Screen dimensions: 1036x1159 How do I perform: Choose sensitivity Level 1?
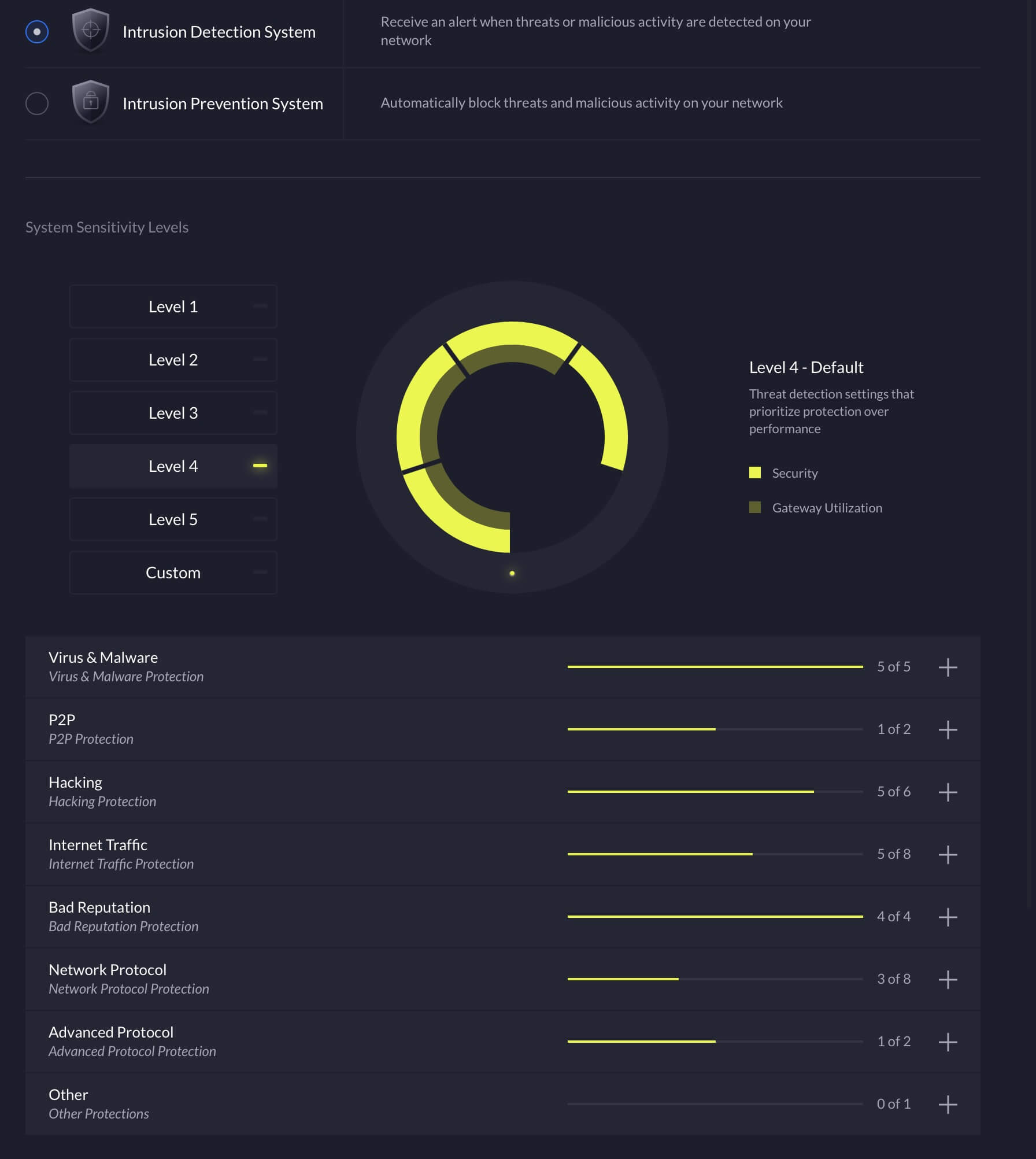[x=173, y=307]
